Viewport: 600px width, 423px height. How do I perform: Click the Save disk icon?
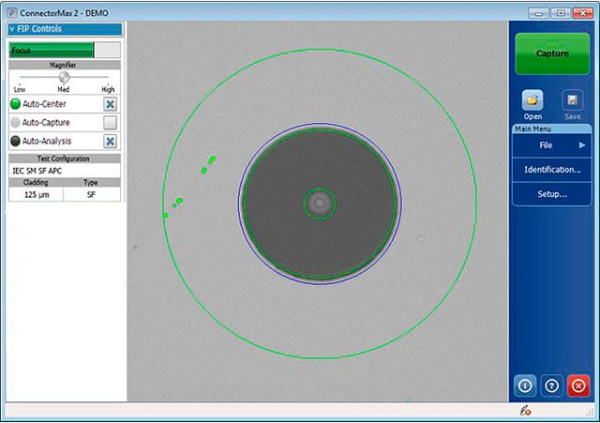pyautogui.click(x=572, y=101)
